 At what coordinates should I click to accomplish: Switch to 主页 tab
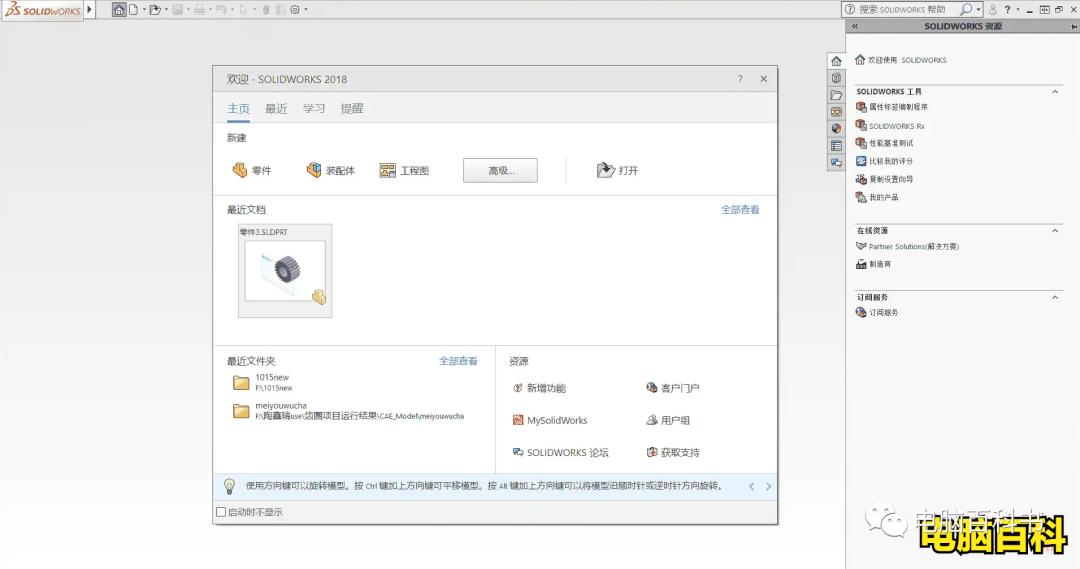[238, 109]
